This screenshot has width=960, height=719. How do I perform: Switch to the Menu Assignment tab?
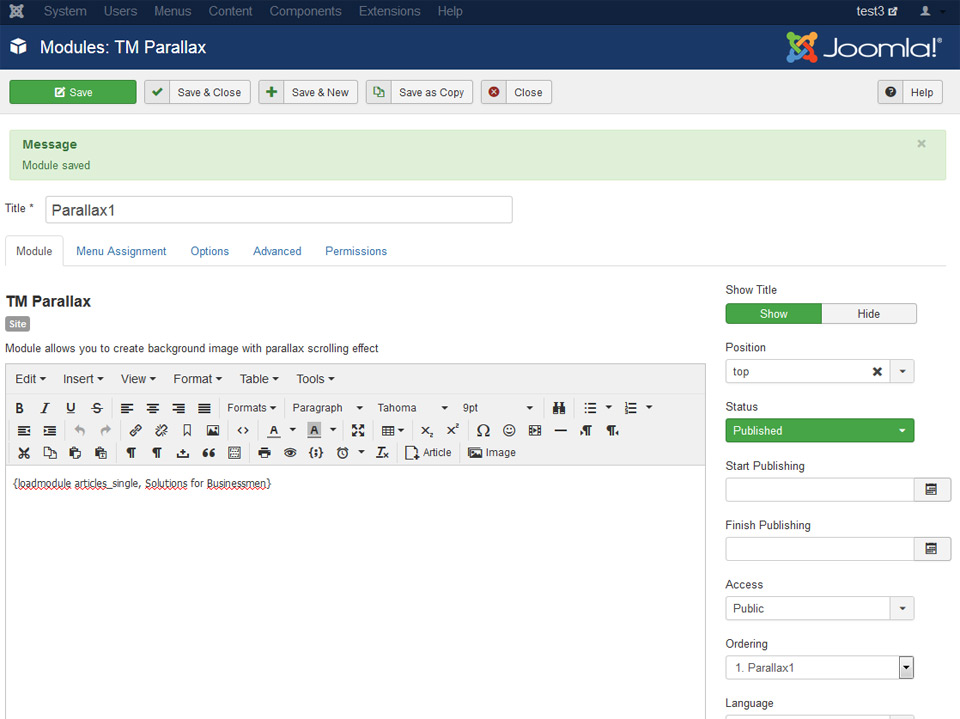(121, 251)
